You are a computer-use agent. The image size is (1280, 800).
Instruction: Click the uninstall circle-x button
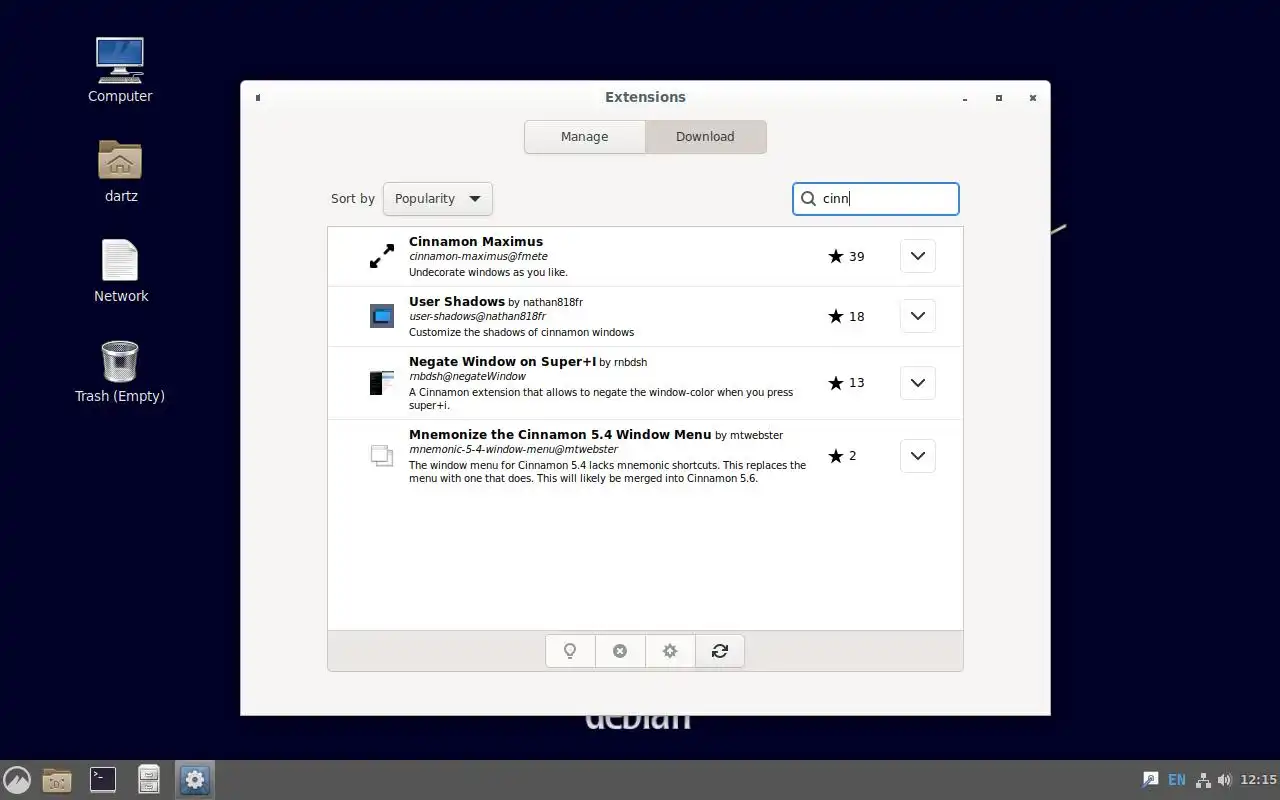(620, 651)
